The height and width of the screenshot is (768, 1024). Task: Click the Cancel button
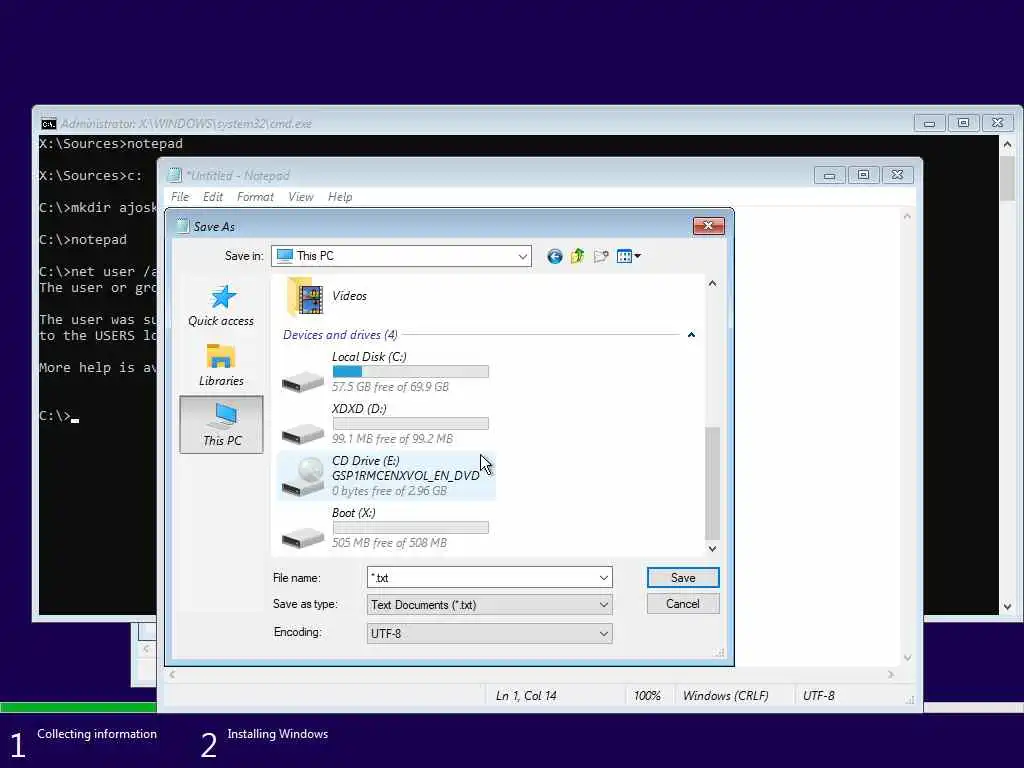point(683,603)
